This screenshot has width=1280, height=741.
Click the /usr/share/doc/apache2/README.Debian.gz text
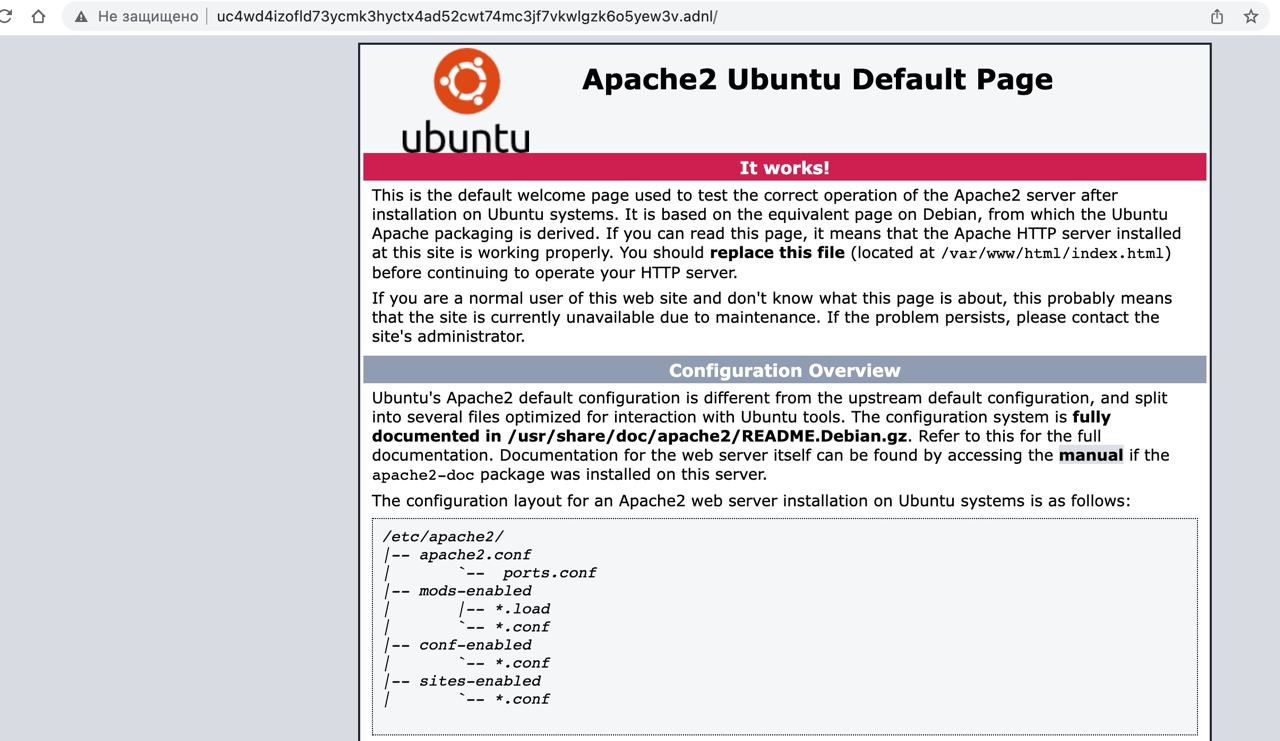708,436
